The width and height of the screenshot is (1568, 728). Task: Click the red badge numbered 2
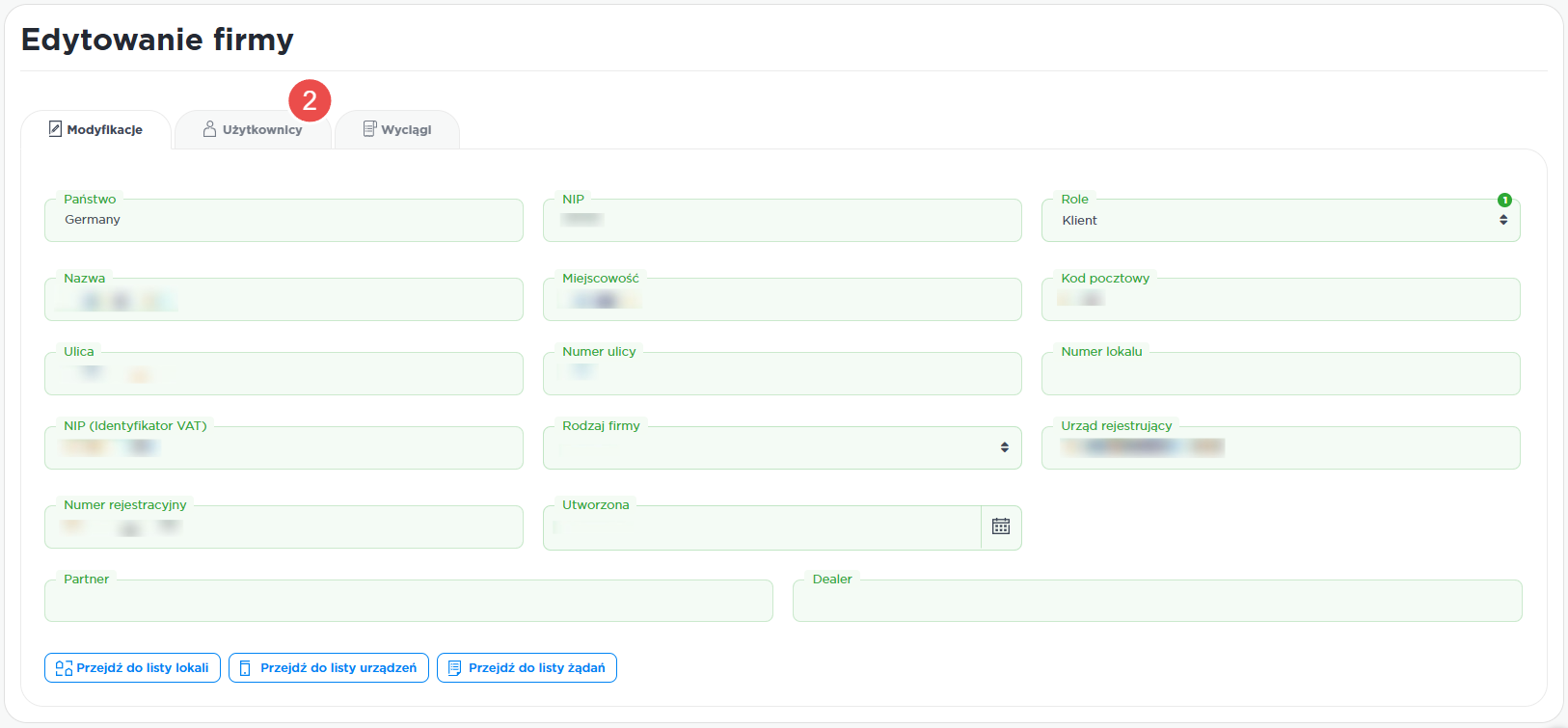coord(310,100)
